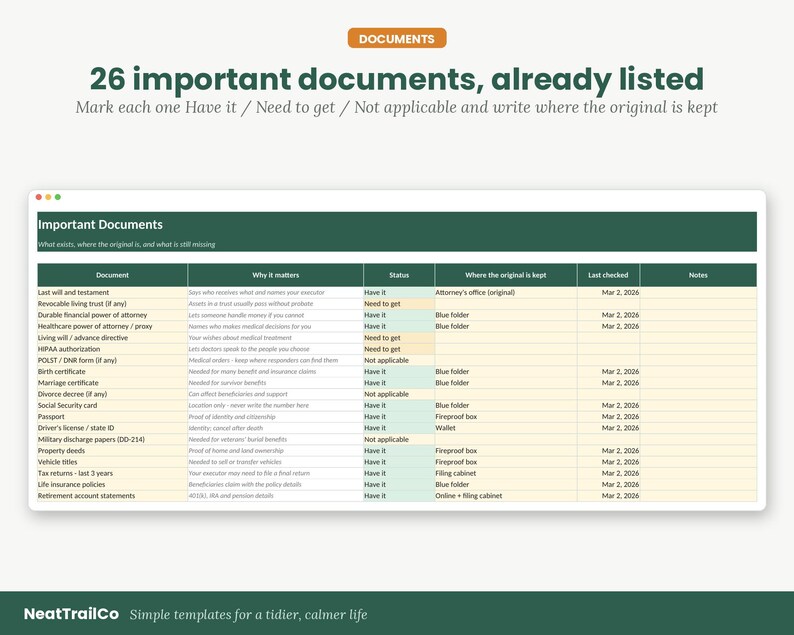The width and height of the screenshot is (794, 635).
Task: Open the Status cell for Last will and testament
Action: 399,293
